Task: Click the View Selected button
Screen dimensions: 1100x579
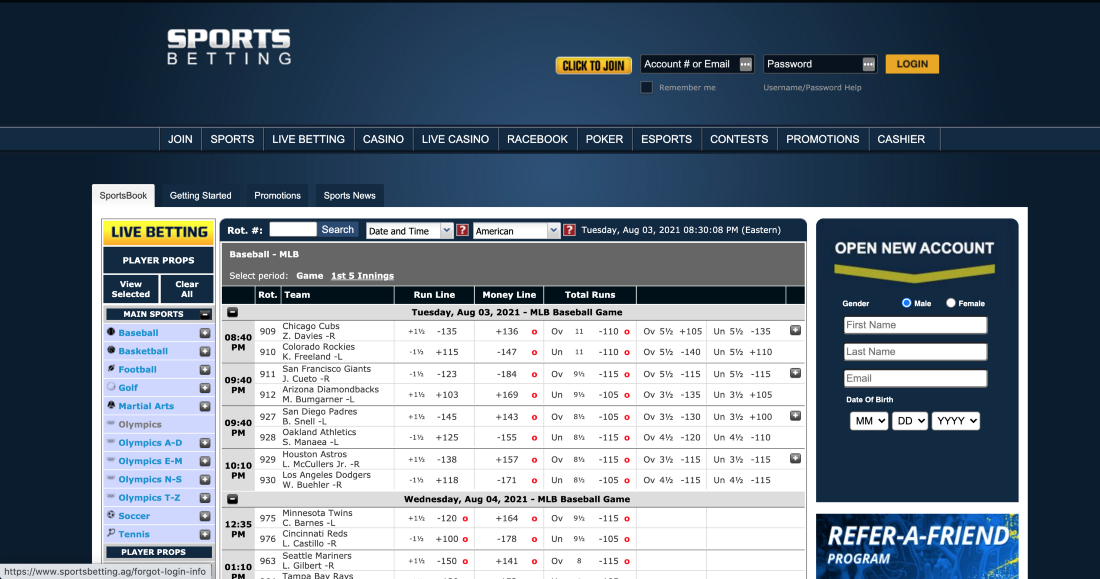Action: pyautogui.click(x=130, y=289)
